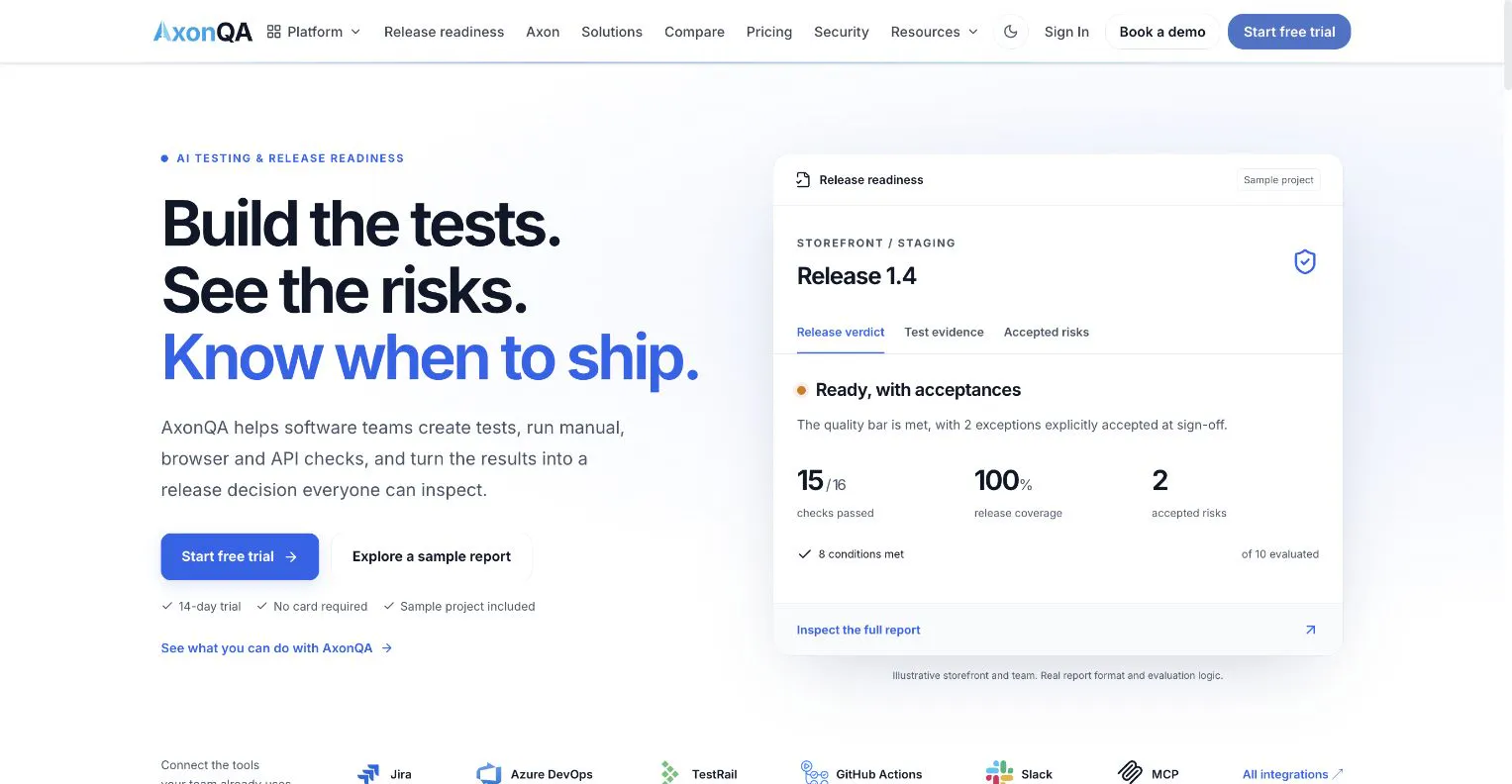Viewport: 1512px width, 784px height.
Task: Switch to the Accepted risks tab
Action: [x=1047, y=333]
